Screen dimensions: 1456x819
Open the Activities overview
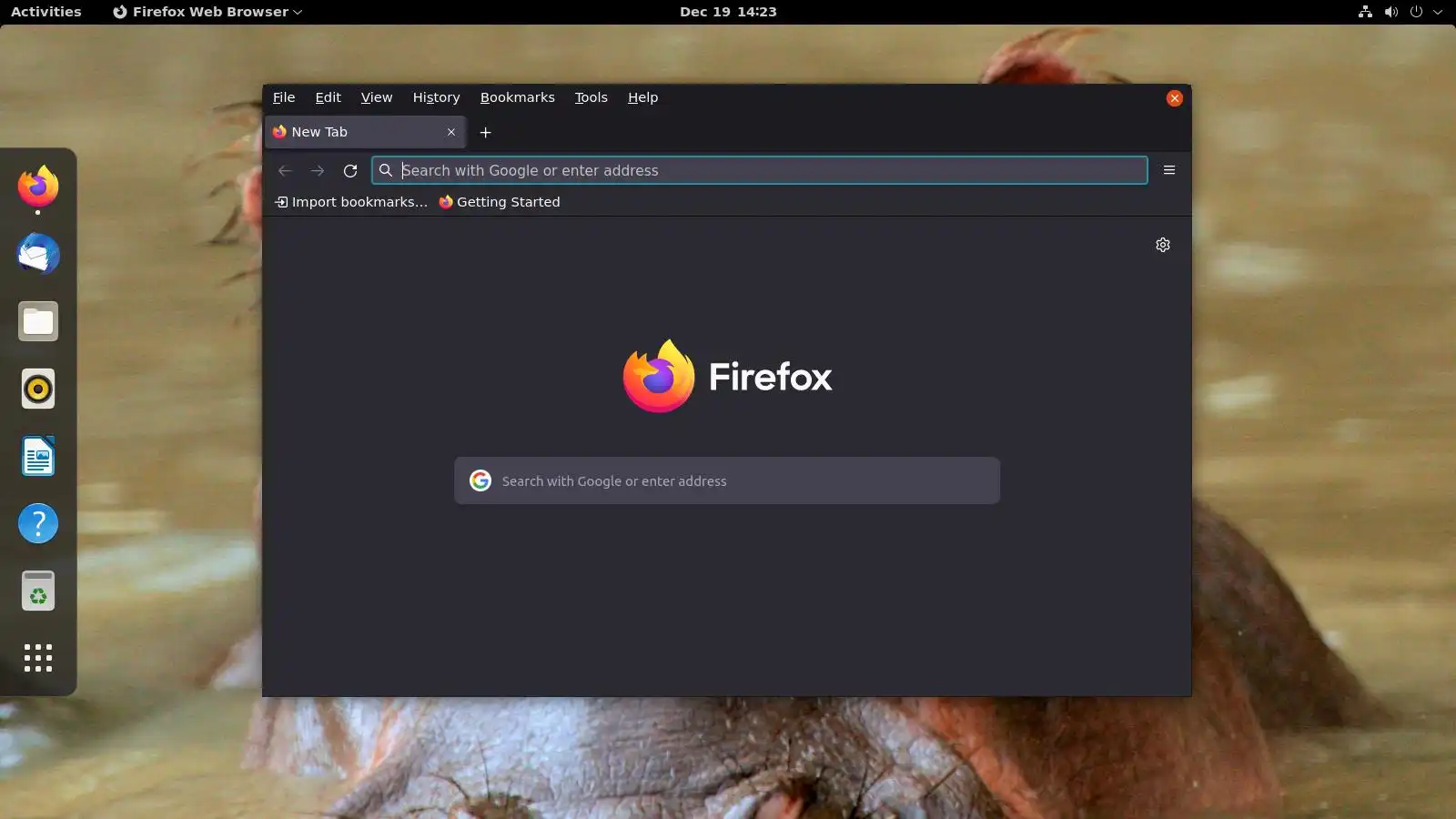[x=46, y=12]
